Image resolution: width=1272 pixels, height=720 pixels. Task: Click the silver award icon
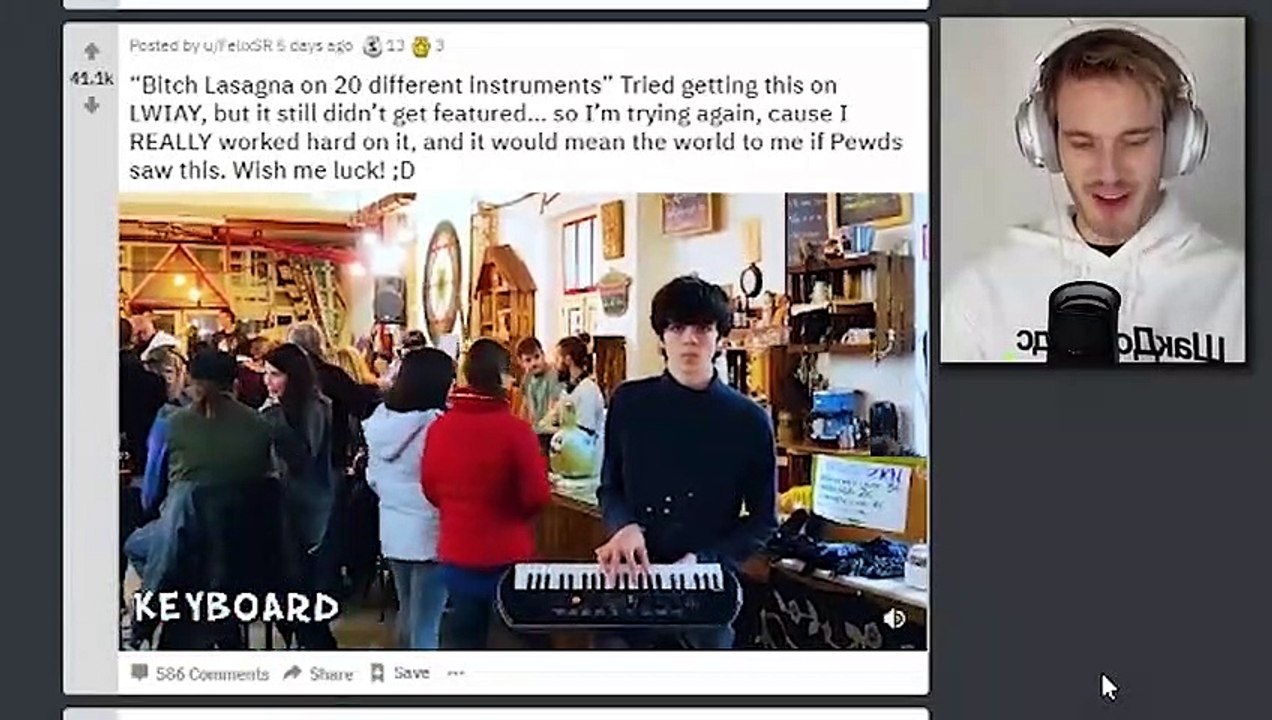[x=373, y=46]
